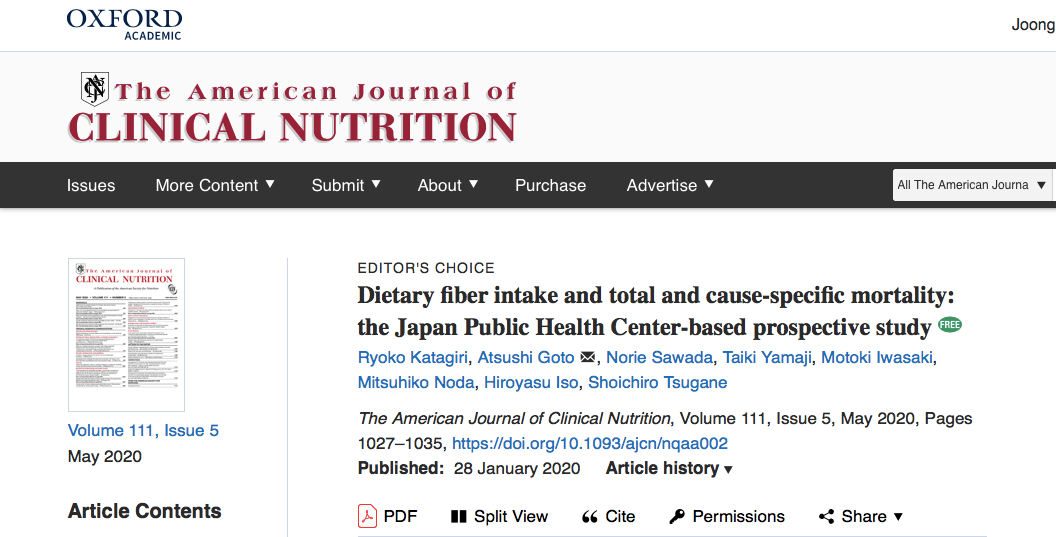The image size is (1056, 537).
Task: Click the Split View columns icon
Action: tap(459, 516)
